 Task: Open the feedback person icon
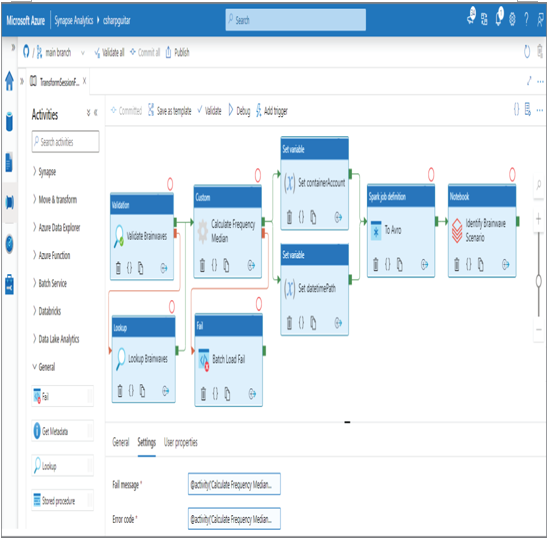click(x=540, y=19)
